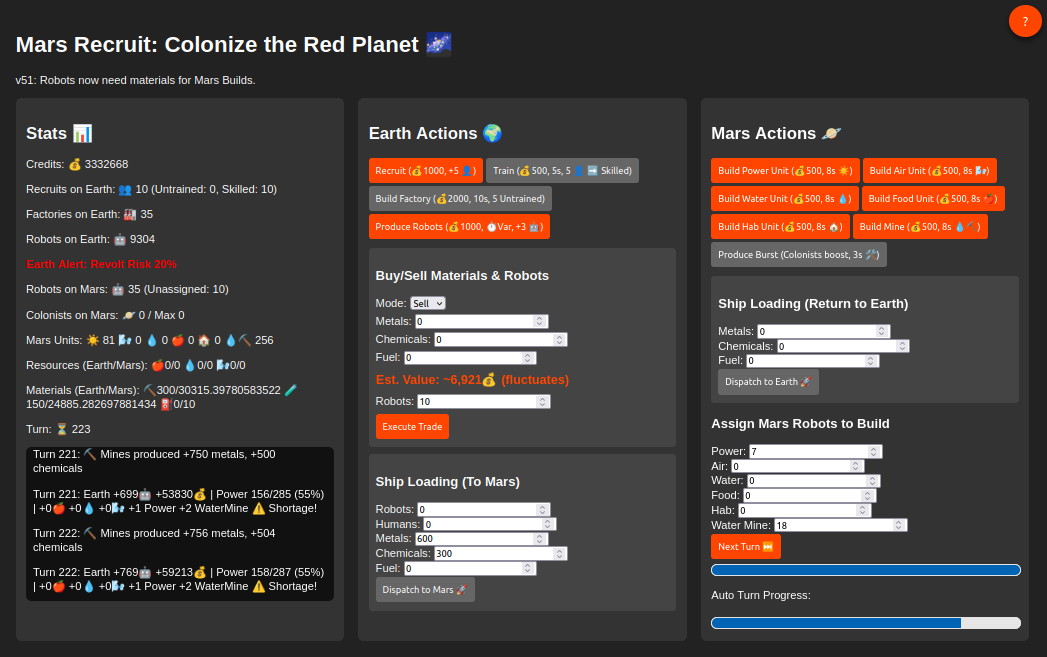The image size is (1047, 657).
Task: Click the Recruit button
Action: click(x=425, y=170)
